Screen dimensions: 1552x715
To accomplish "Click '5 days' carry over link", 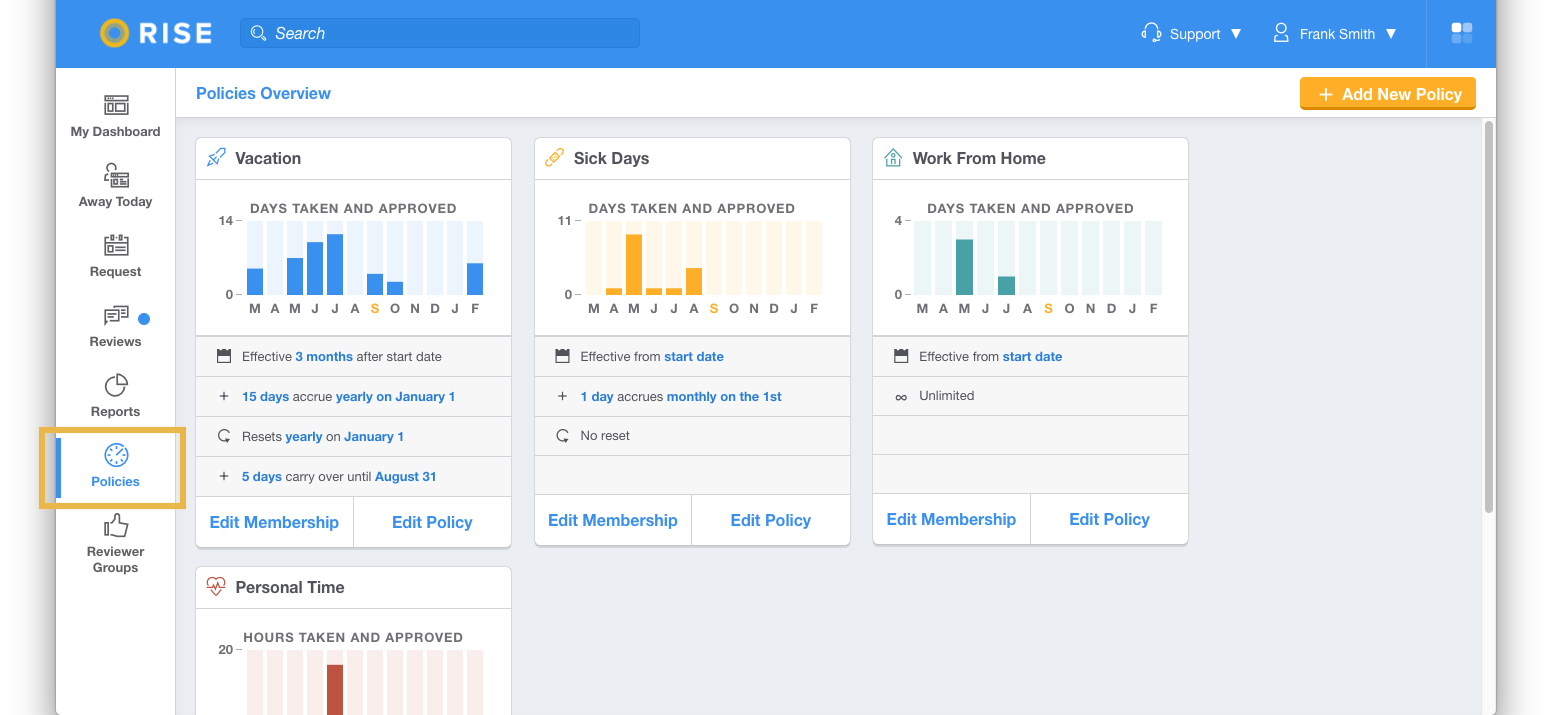I will click(x=262, y=476).
